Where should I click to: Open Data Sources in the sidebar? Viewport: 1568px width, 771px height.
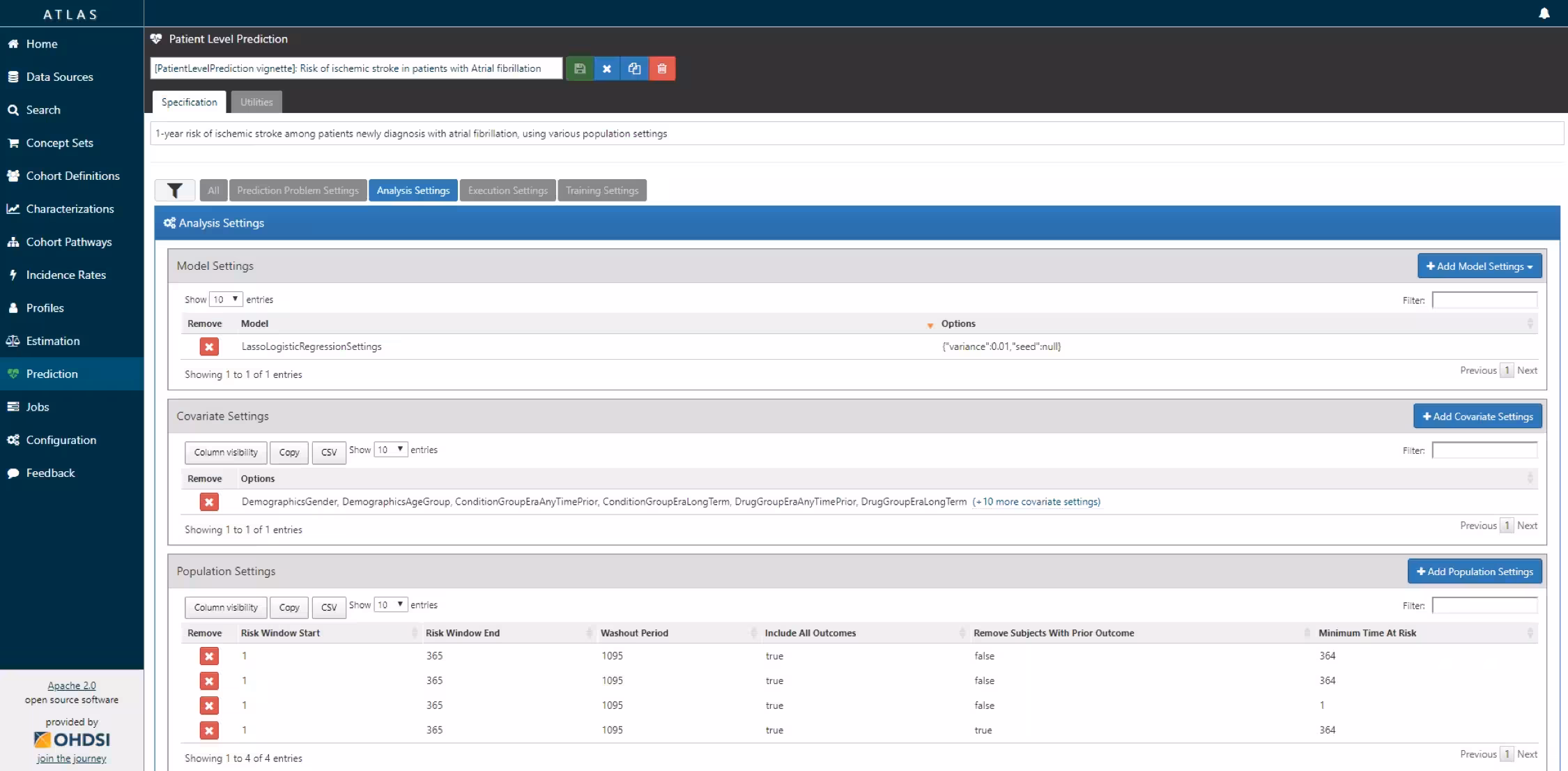(72, 77)
